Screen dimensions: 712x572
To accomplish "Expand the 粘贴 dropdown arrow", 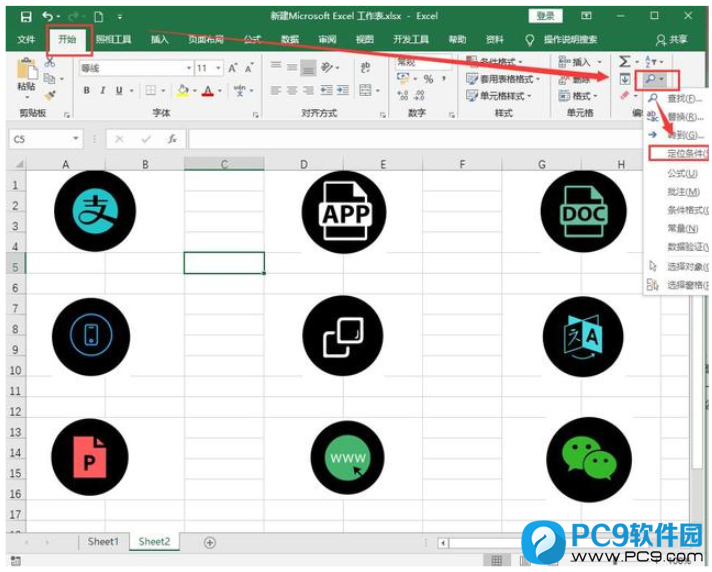I will point(27,96).
